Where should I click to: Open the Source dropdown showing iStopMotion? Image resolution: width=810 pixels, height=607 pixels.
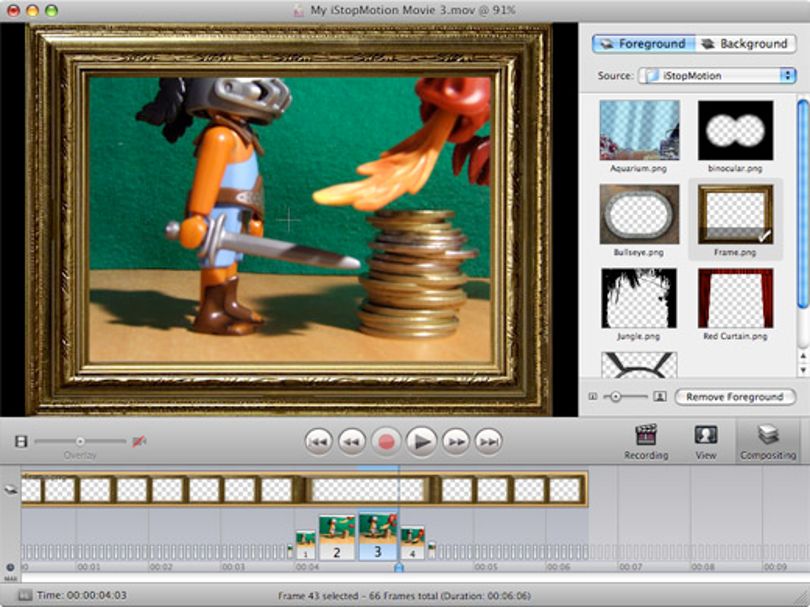pyautogui.click(x=717, y=75)
